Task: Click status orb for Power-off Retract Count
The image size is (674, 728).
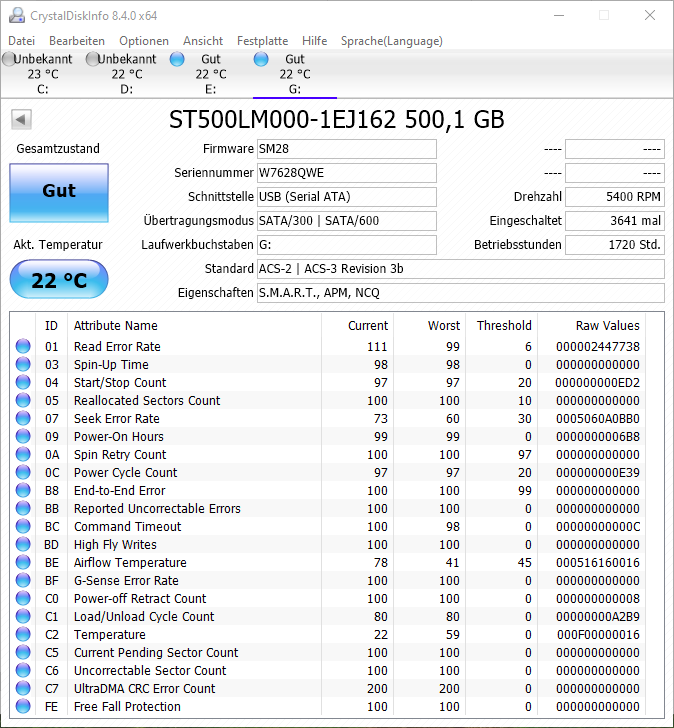Action: (x=23, y=598)
